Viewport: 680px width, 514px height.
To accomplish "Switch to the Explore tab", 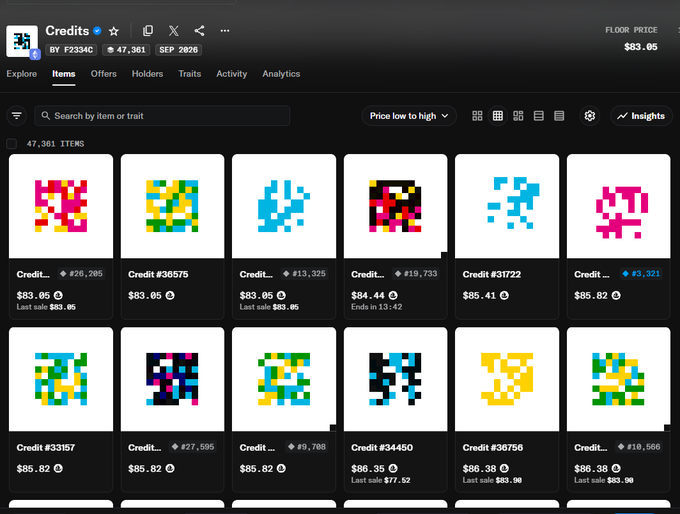I will [22, 74].
